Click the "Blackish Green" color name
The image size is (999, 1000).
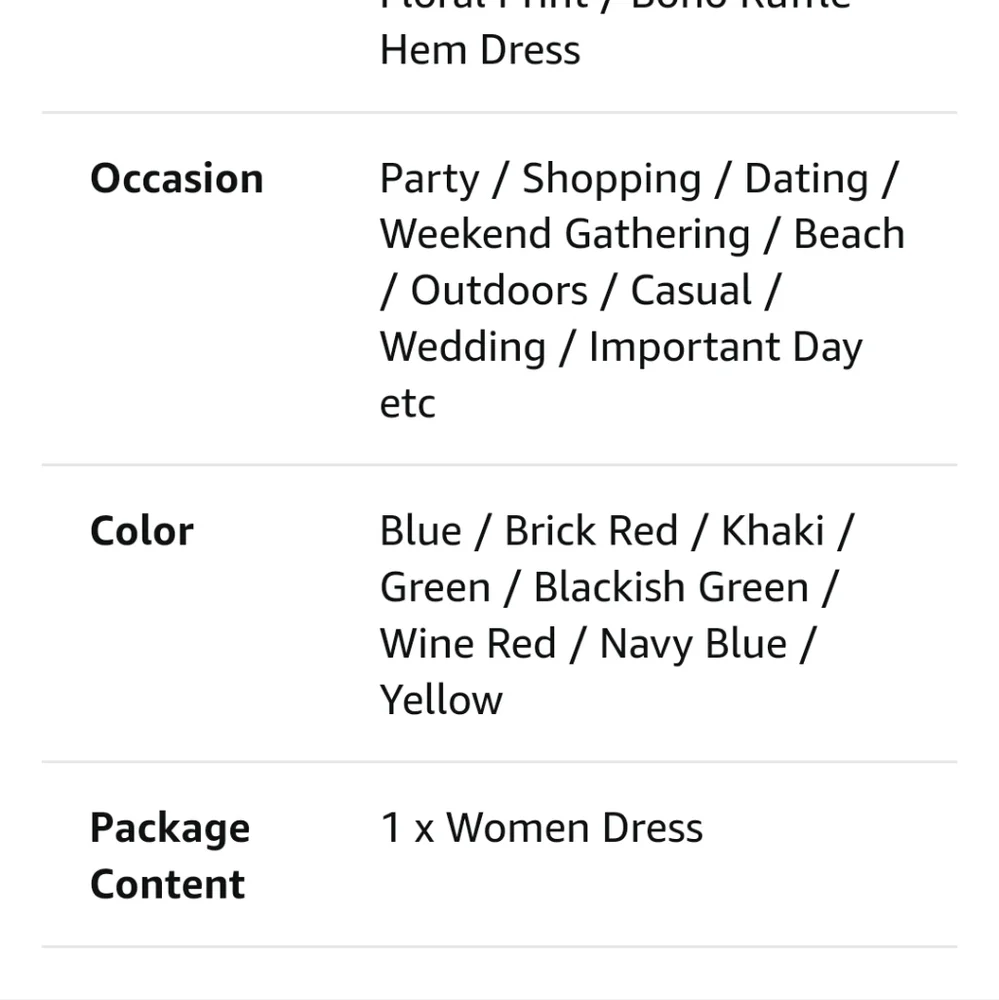(671, 587)
